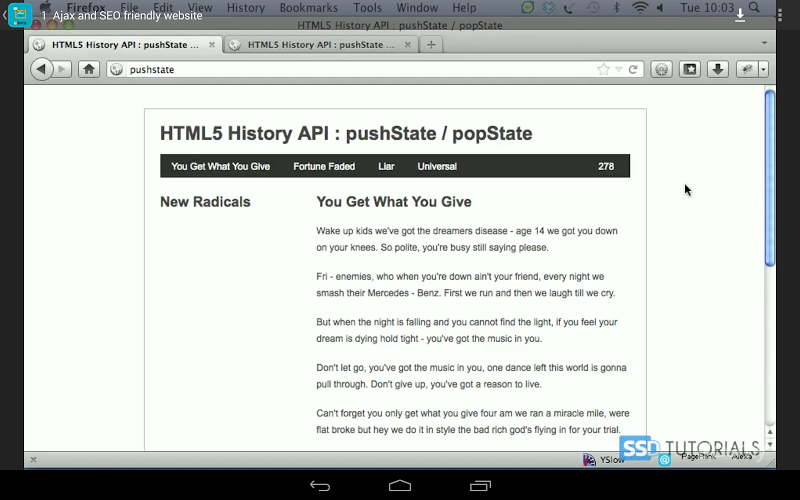Open the Fortune Faded nav link
The height and width of the screenshot is (500, 800).
pyautogui.click(x=324, y=166)
